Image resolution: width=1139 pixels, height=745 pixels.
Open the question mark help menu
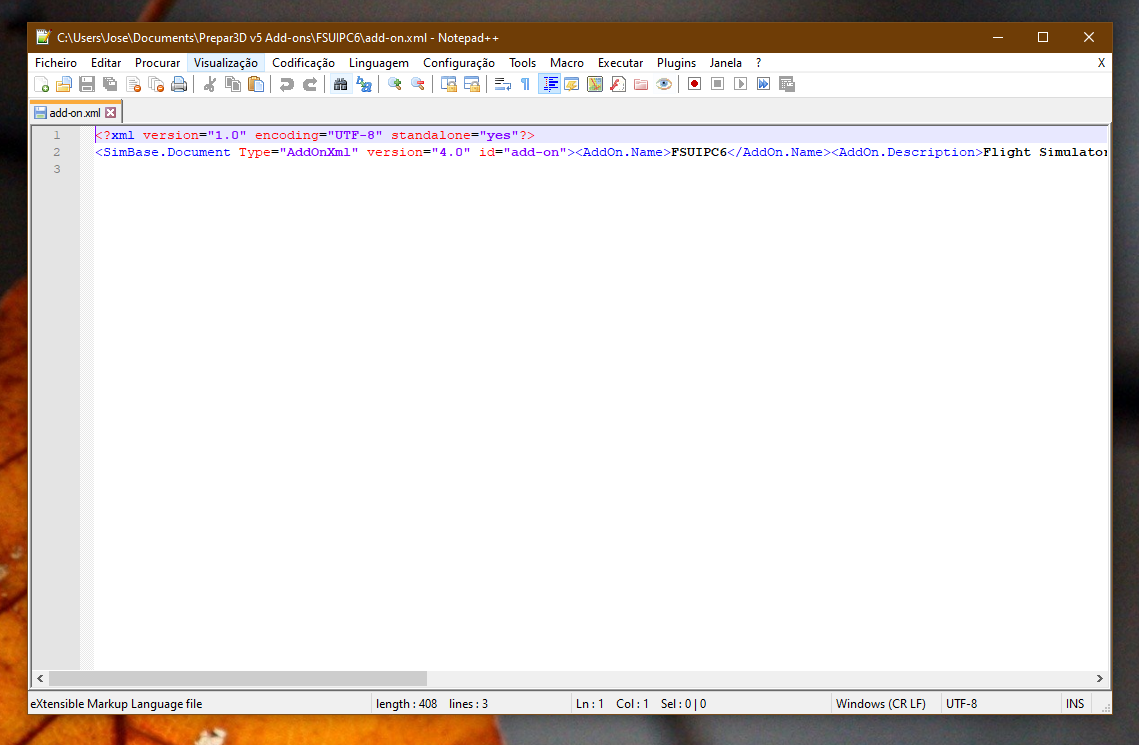pyautogui.click(x=758, y=63)
